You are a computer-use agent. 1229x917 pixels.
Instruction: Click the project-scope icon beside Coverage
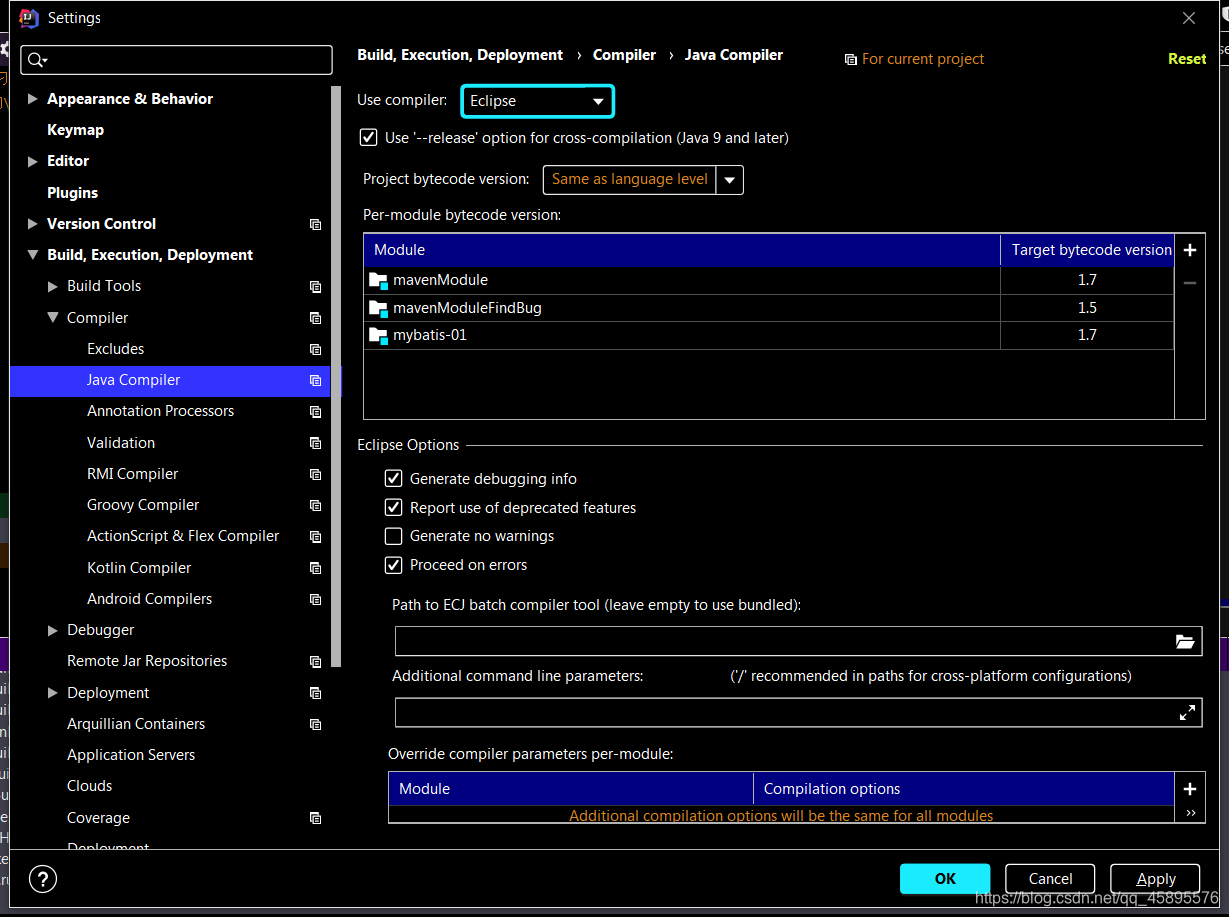coord(316,818)
